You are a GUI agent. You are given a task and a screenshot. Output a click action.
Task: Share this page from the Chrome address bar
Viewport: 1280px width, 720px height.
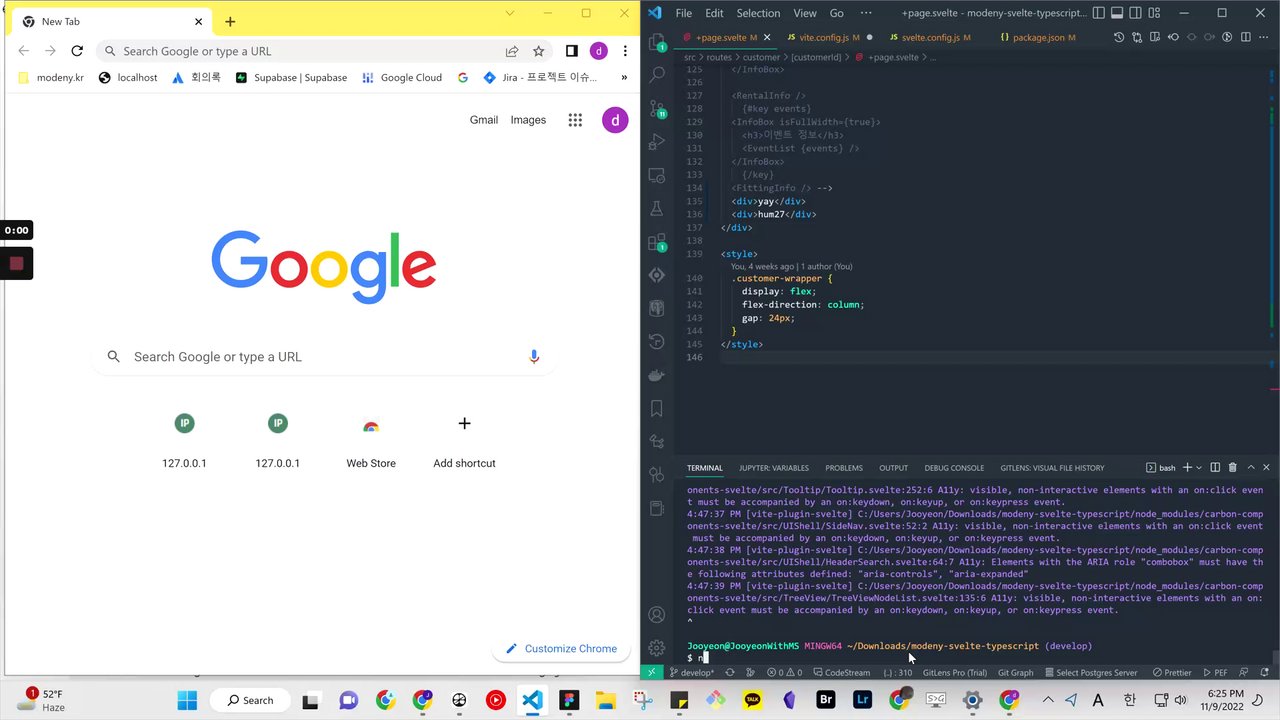(512, 51)
